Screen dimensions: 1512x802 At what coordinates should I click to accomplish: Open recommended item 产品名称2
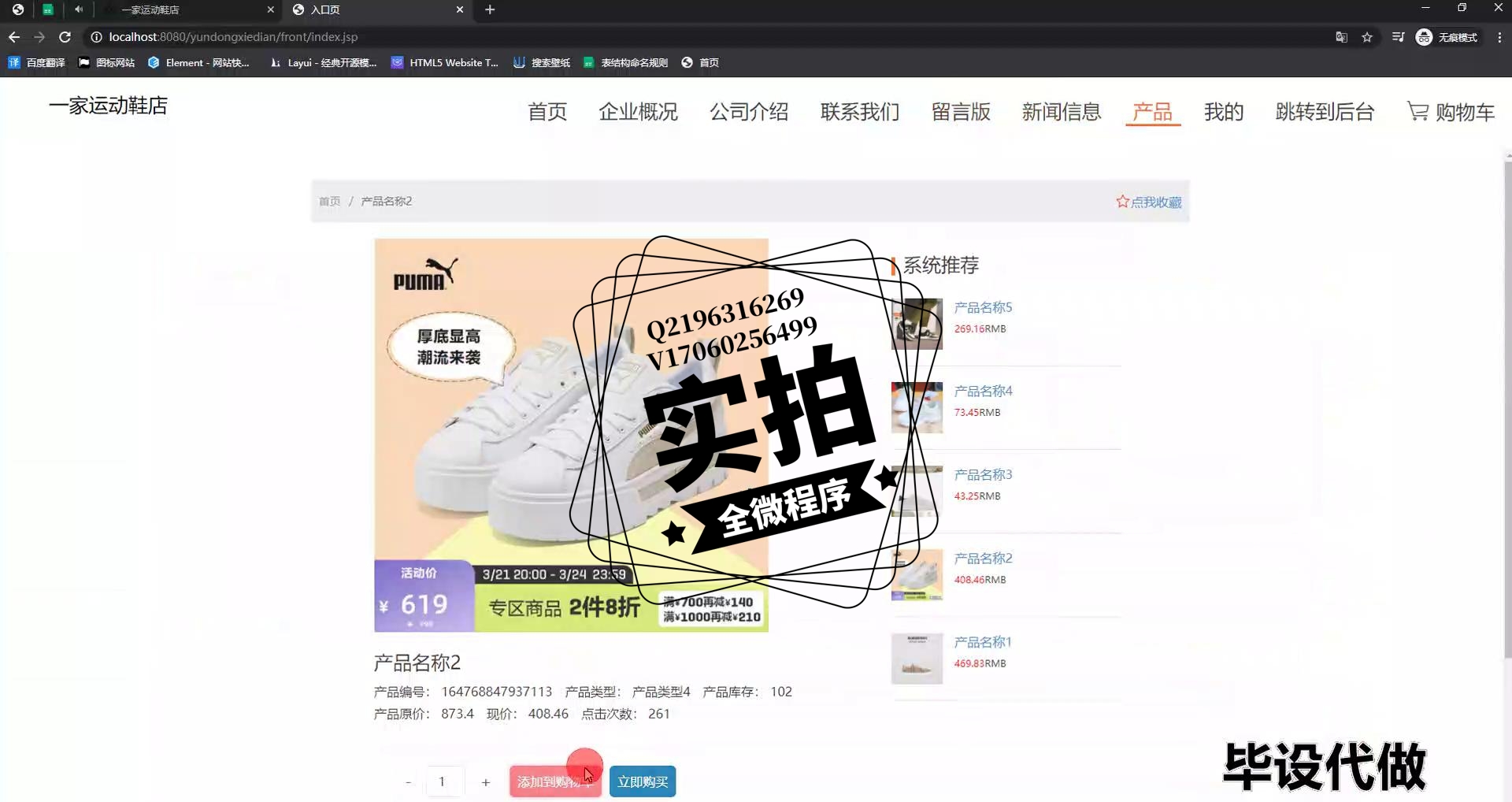(983, 558)
